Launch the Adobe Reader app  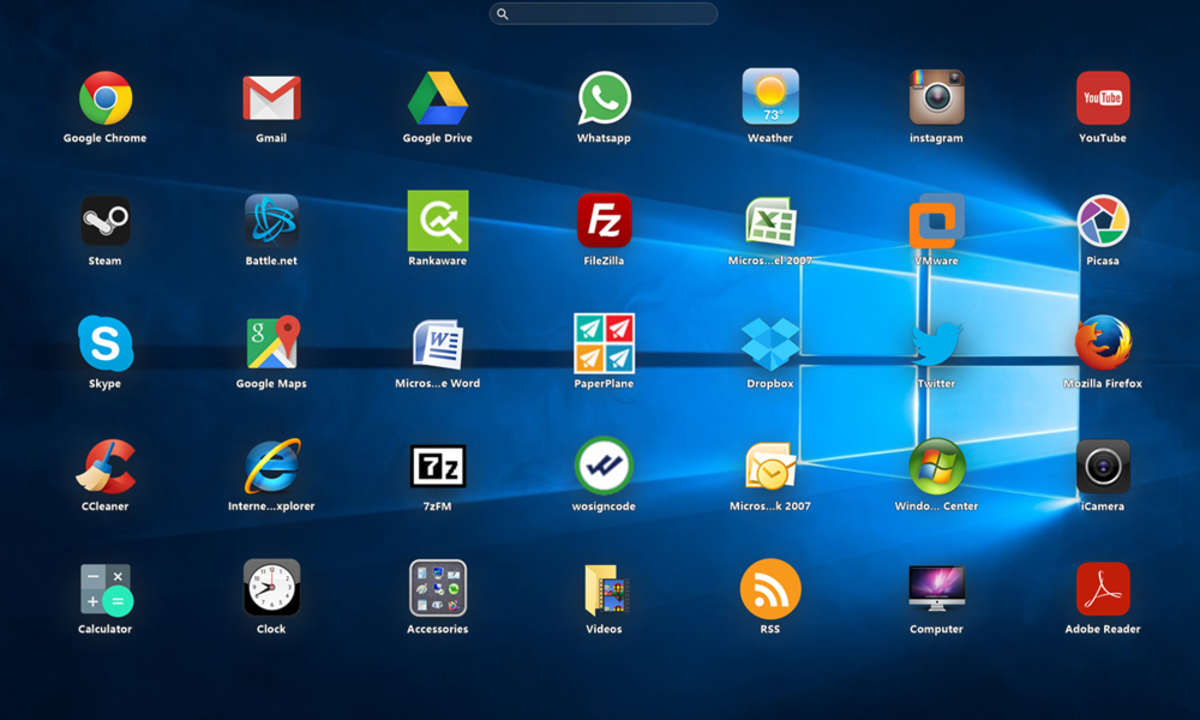coord(1103,589)
